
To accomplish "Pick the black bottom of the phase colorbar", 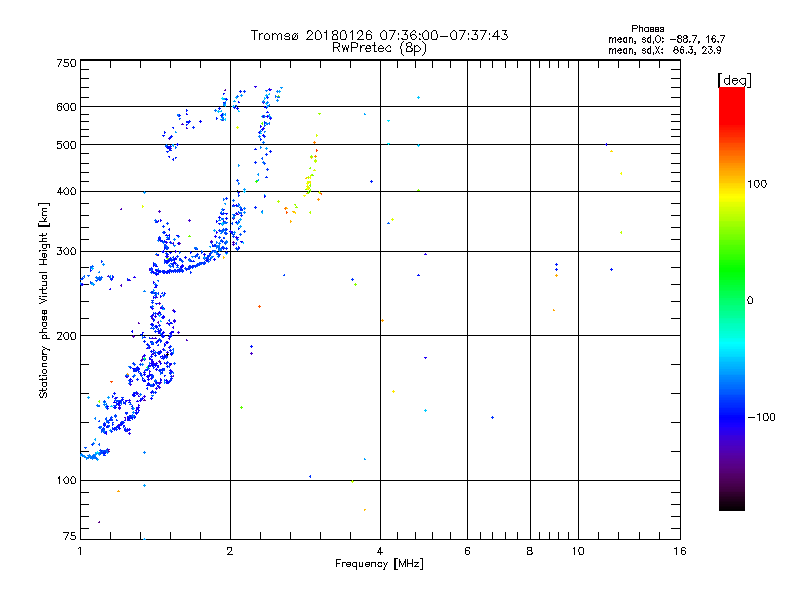I will 732,505.
